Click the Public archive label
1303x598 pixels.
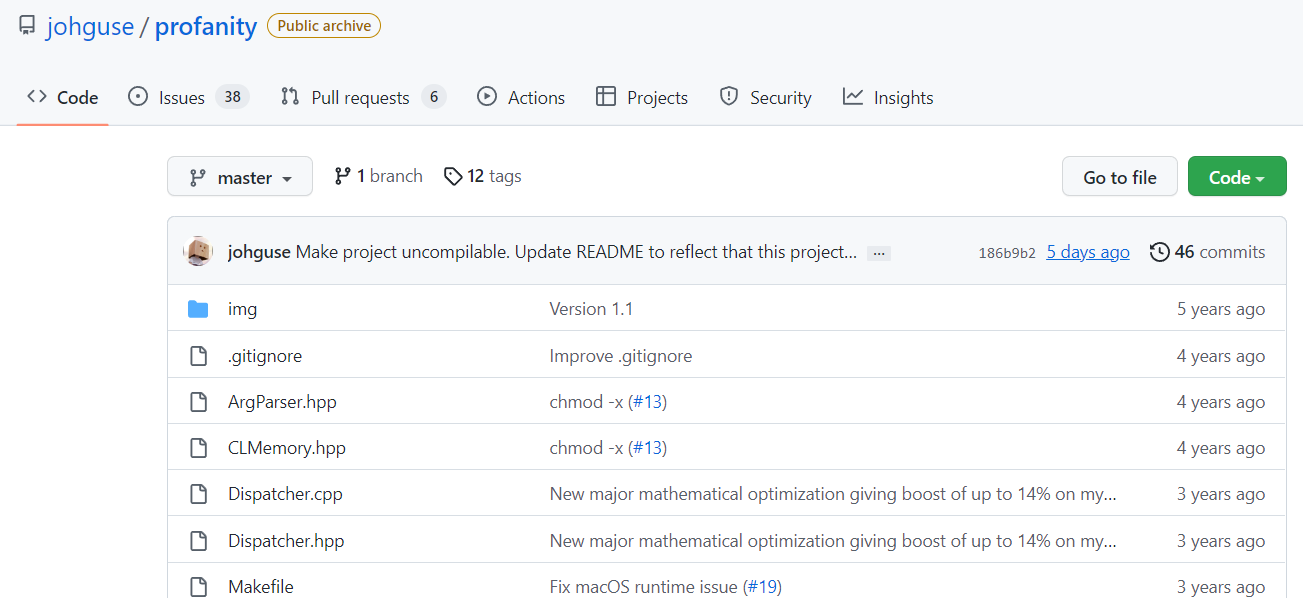tap(324, 26)
